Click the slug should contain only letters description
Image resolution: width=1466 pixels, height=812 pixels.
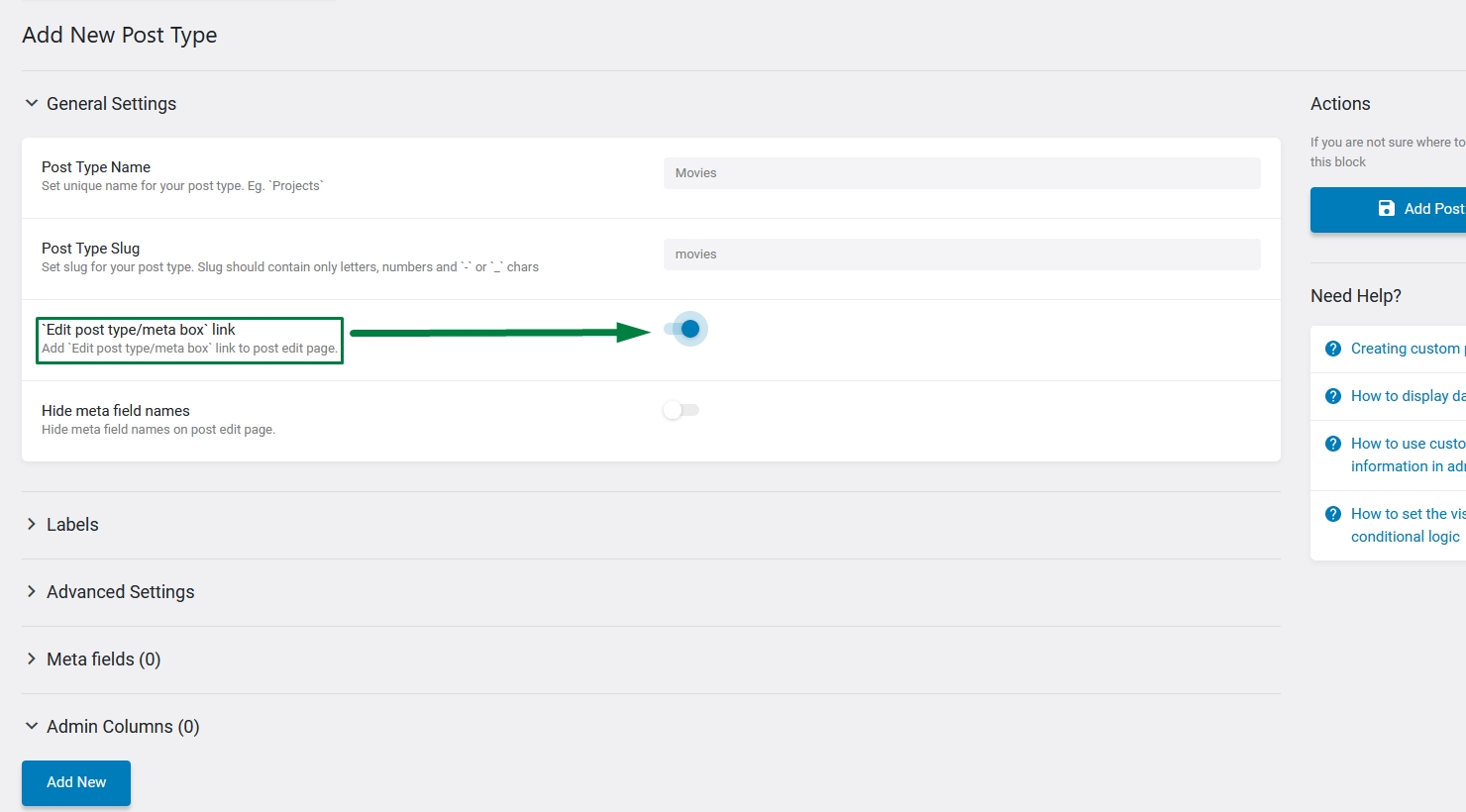point(290,267)
